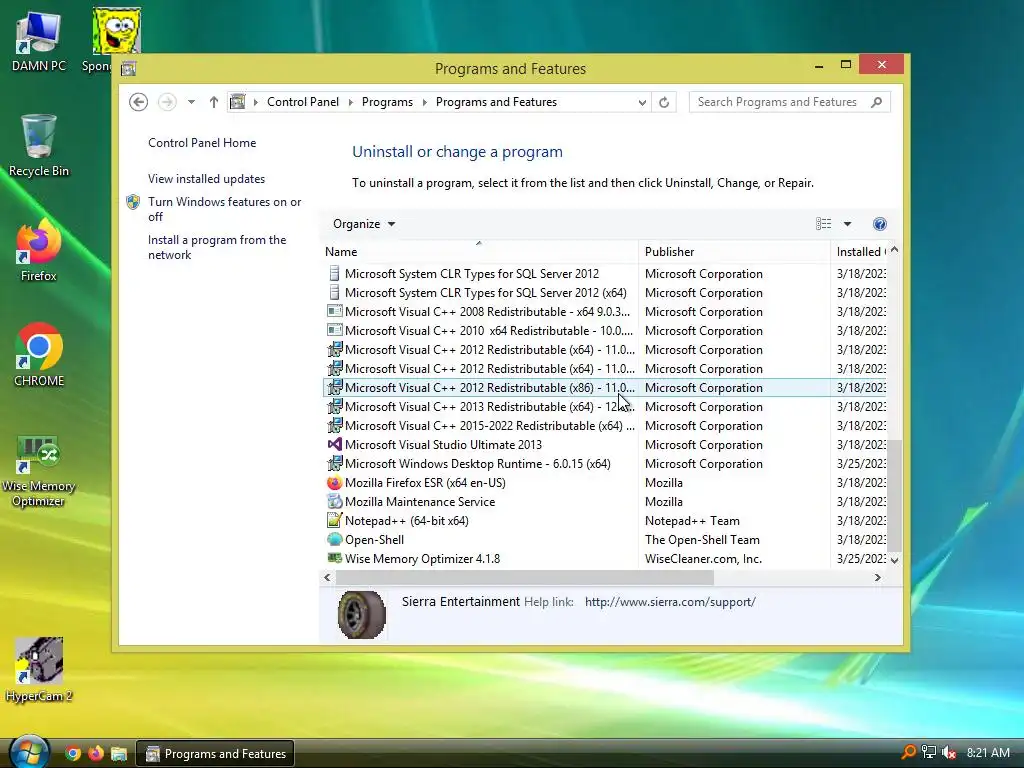Open the DAMN PC desktop icon
Image resolution: width=1024 pixels, height=768 pixels.
(39, 40)
